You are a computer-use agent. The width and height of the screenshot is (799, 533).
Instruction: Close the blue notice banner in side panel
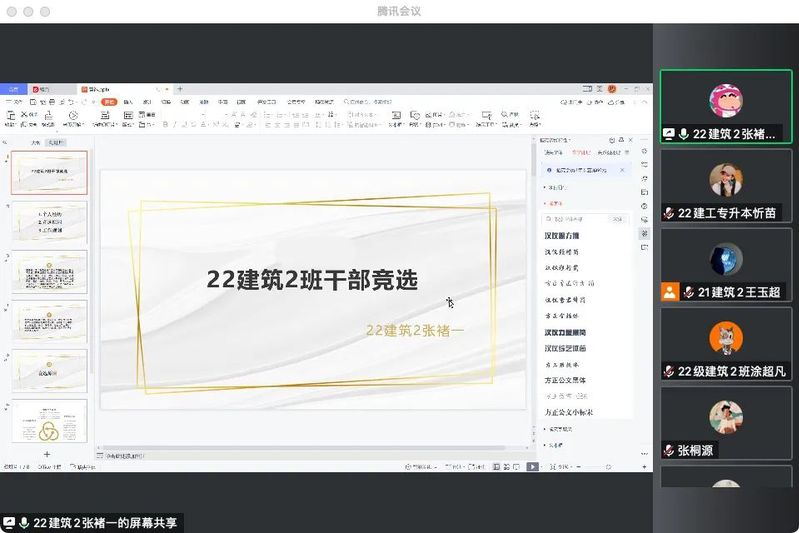[x=622, y=170]
